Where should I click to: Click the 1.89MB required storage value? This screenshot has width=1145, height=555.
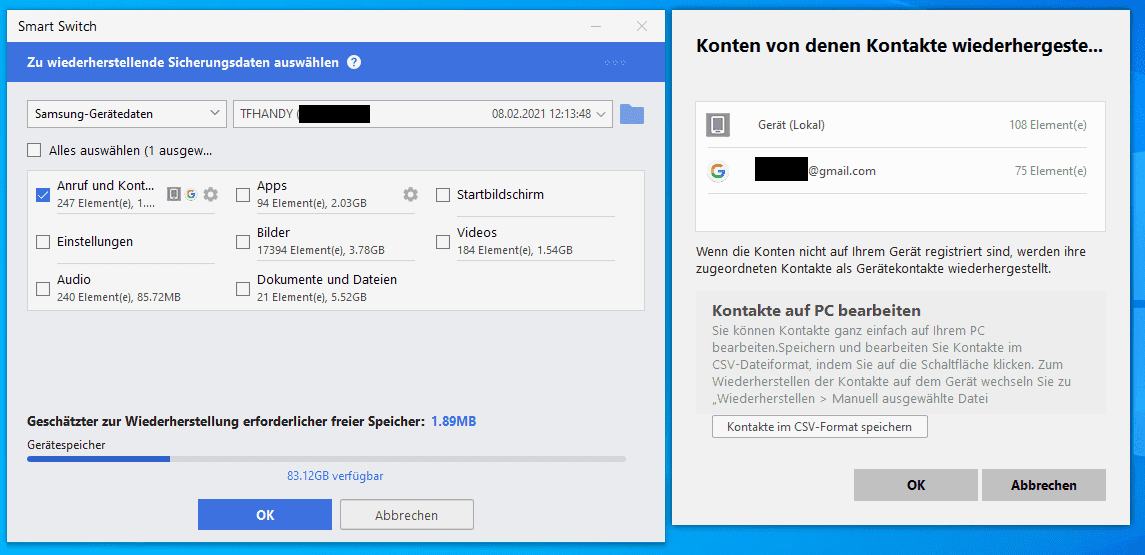(453, 421)
